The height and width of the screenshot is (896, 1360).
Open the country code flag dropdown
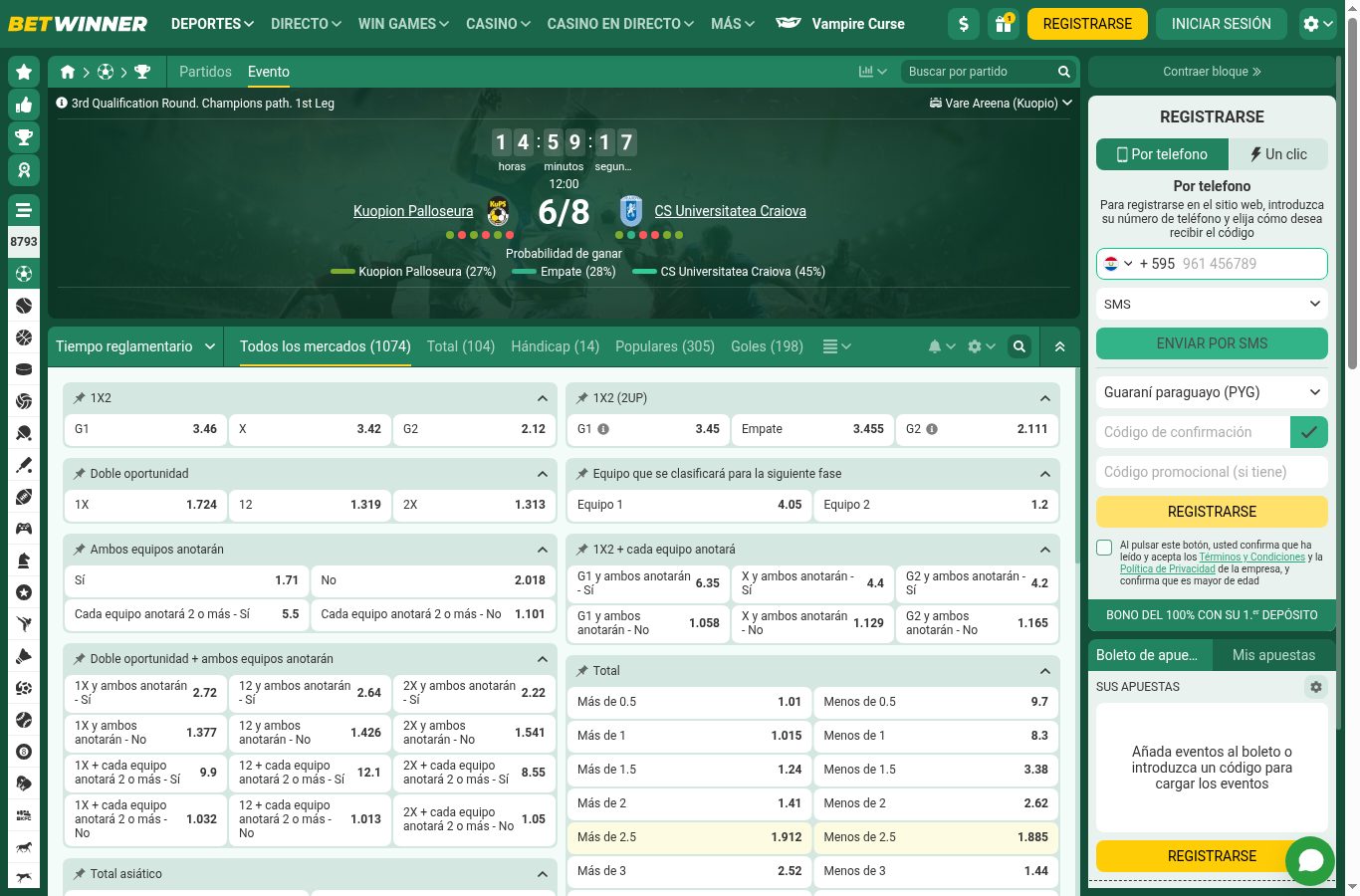1118,264
